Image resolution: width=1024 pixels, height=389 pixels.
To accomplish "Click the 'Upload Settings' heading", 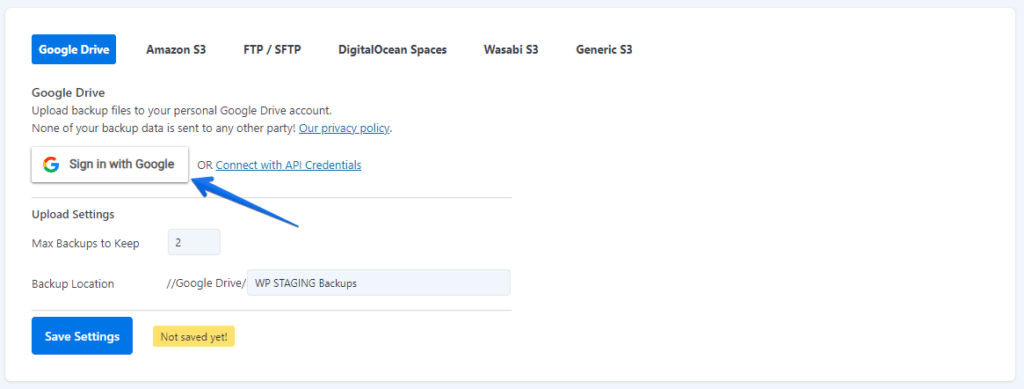I will click(73, 214).
